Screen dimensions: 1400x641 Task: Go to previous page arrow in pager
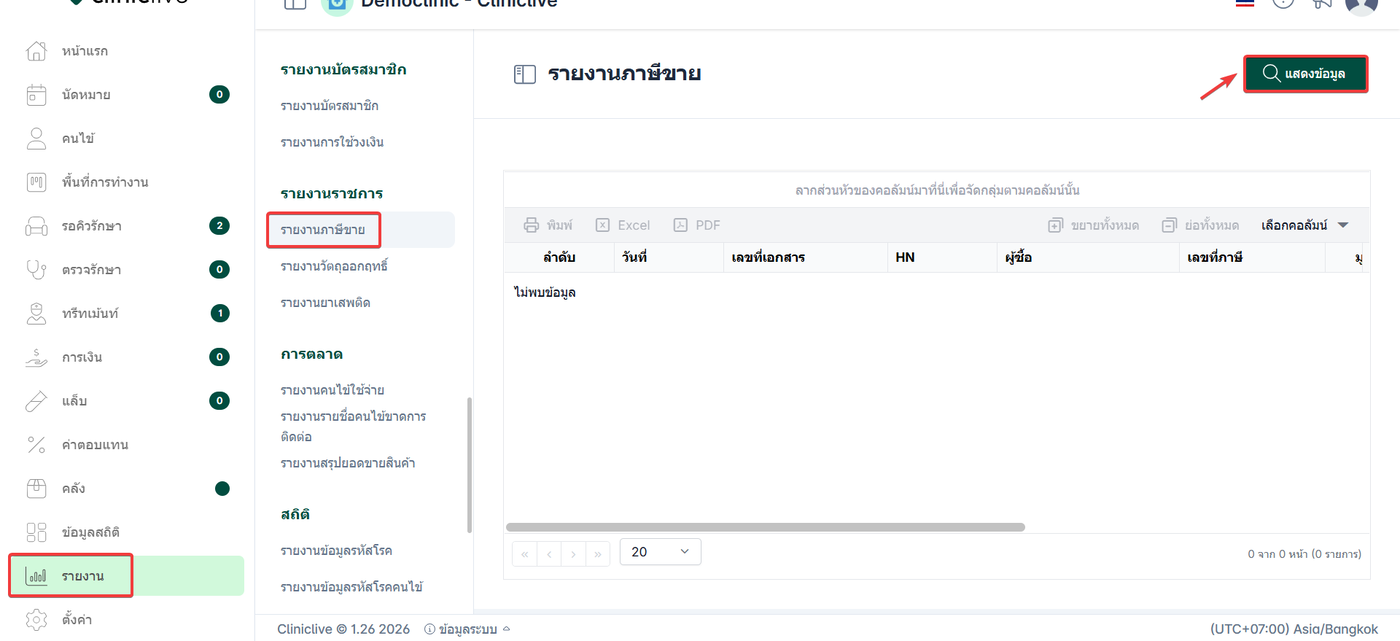(549, 553)
